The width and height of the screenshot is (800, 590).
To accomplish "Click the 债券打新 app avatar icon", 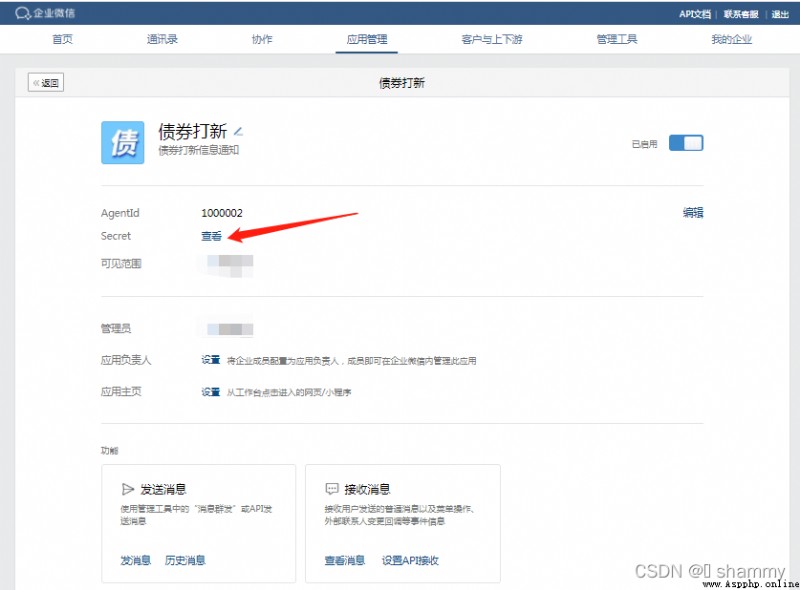I will (122, 142).
